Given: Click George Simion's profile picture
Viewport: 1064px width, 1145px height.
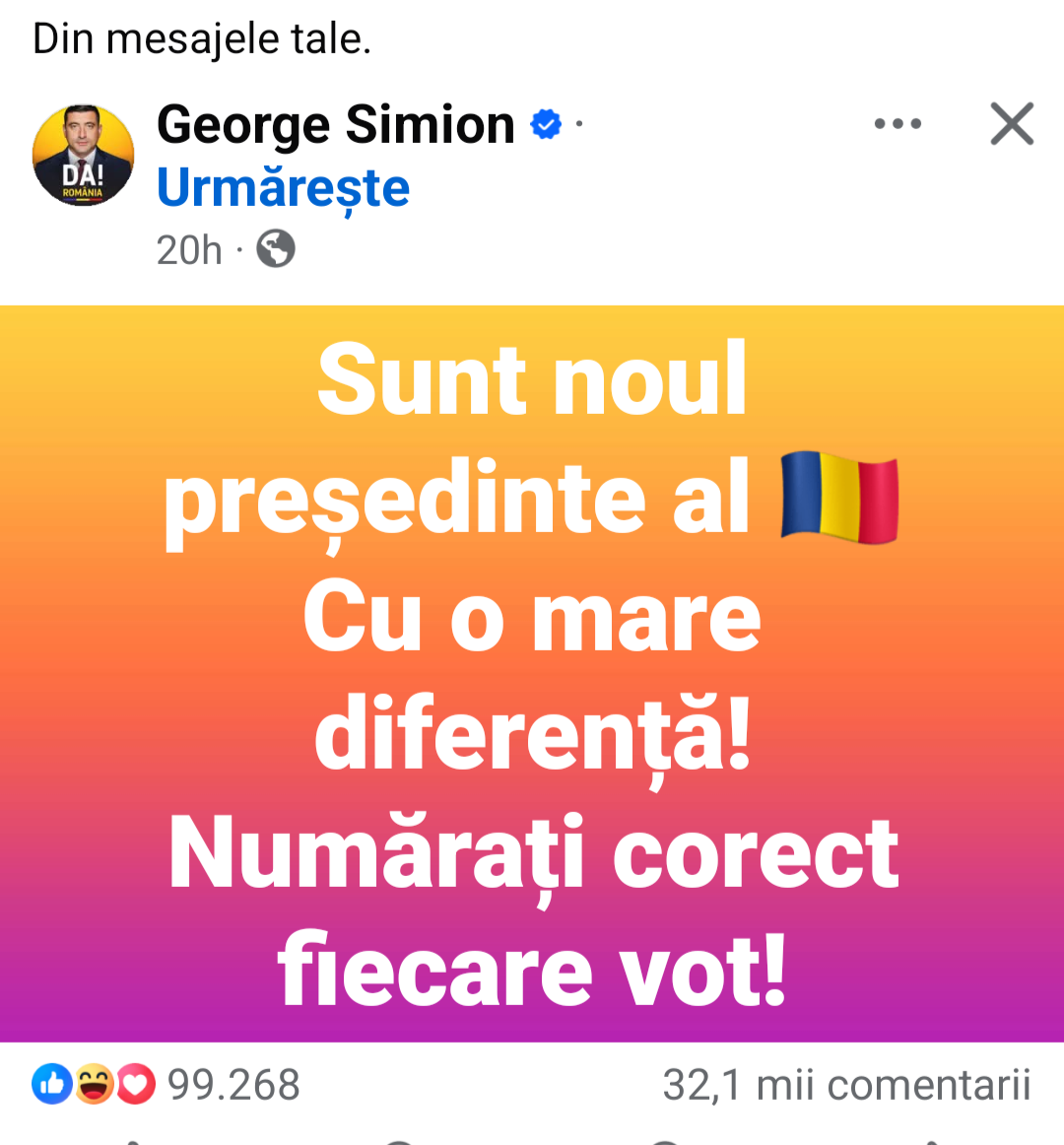Looking at the screenshot, I should point(84,156).
